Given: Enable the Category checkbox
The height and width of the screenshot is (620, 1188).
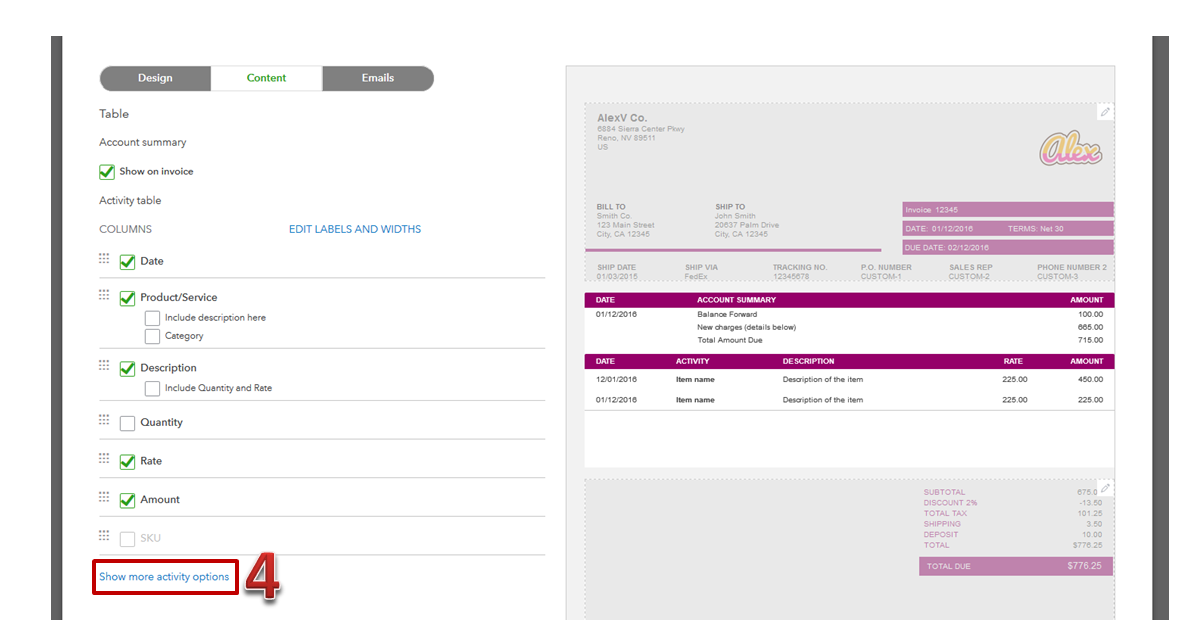Looking at the screenshot, I should pos(152,337).
